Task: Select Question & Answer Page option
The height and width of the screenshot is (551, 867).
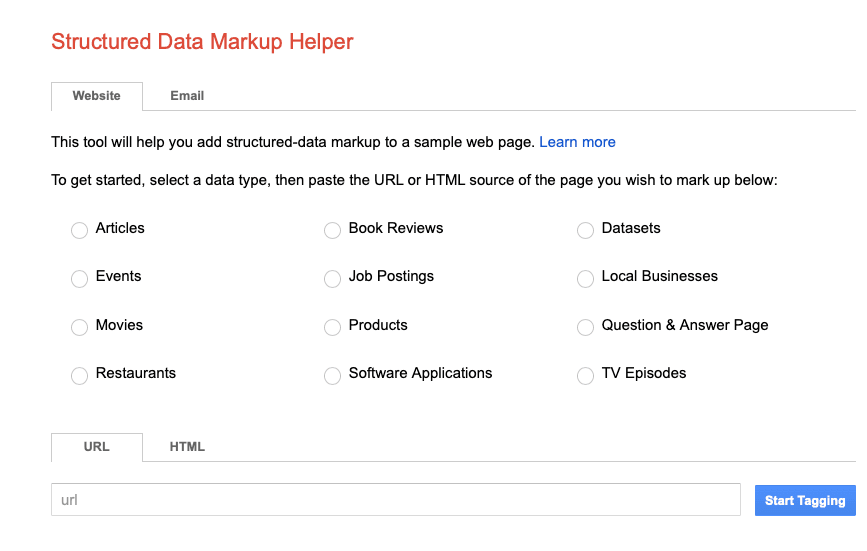Action: 586,328
